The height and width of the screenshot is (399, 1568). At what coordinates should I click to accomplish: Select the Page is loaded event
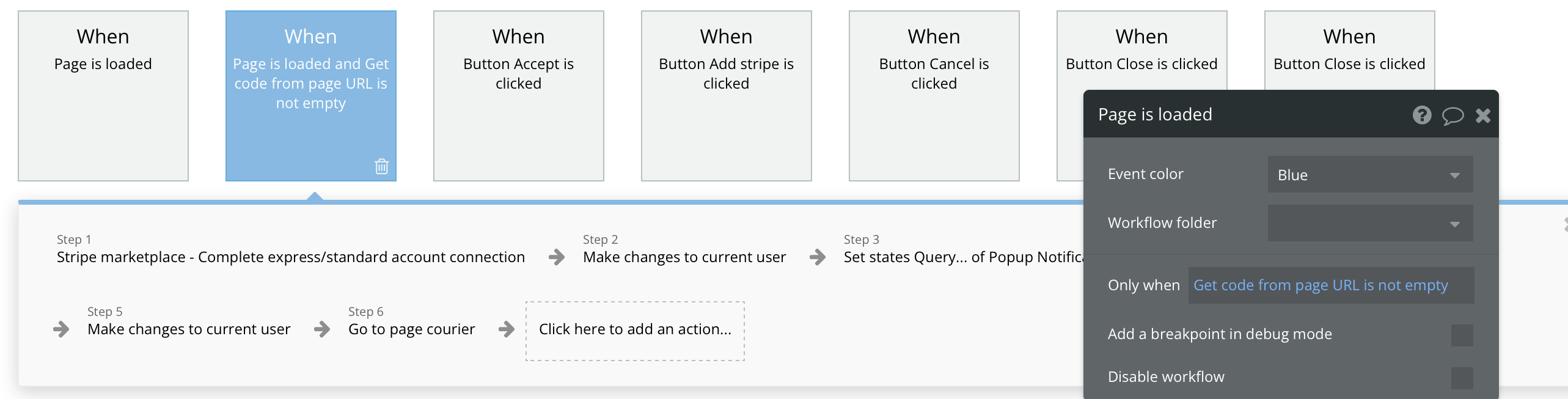tap(103, 95)
